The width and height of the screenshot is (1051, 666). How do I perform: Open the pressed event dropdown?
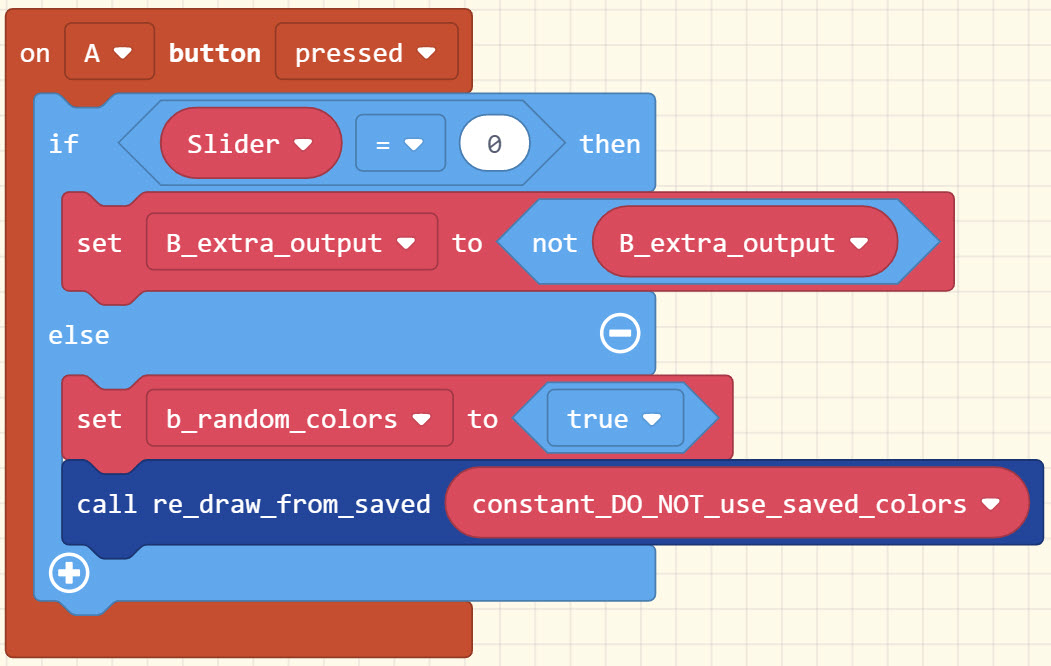coord(428,52)
